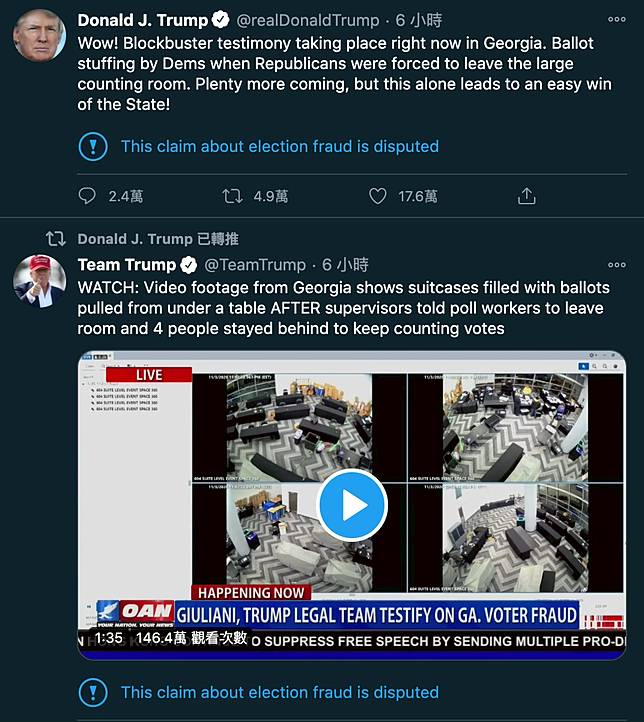This screenshot has height=722, width=644.
Task: Click Team Trump's verified badge
Action: pyautogui.click(x=188, y=265)
